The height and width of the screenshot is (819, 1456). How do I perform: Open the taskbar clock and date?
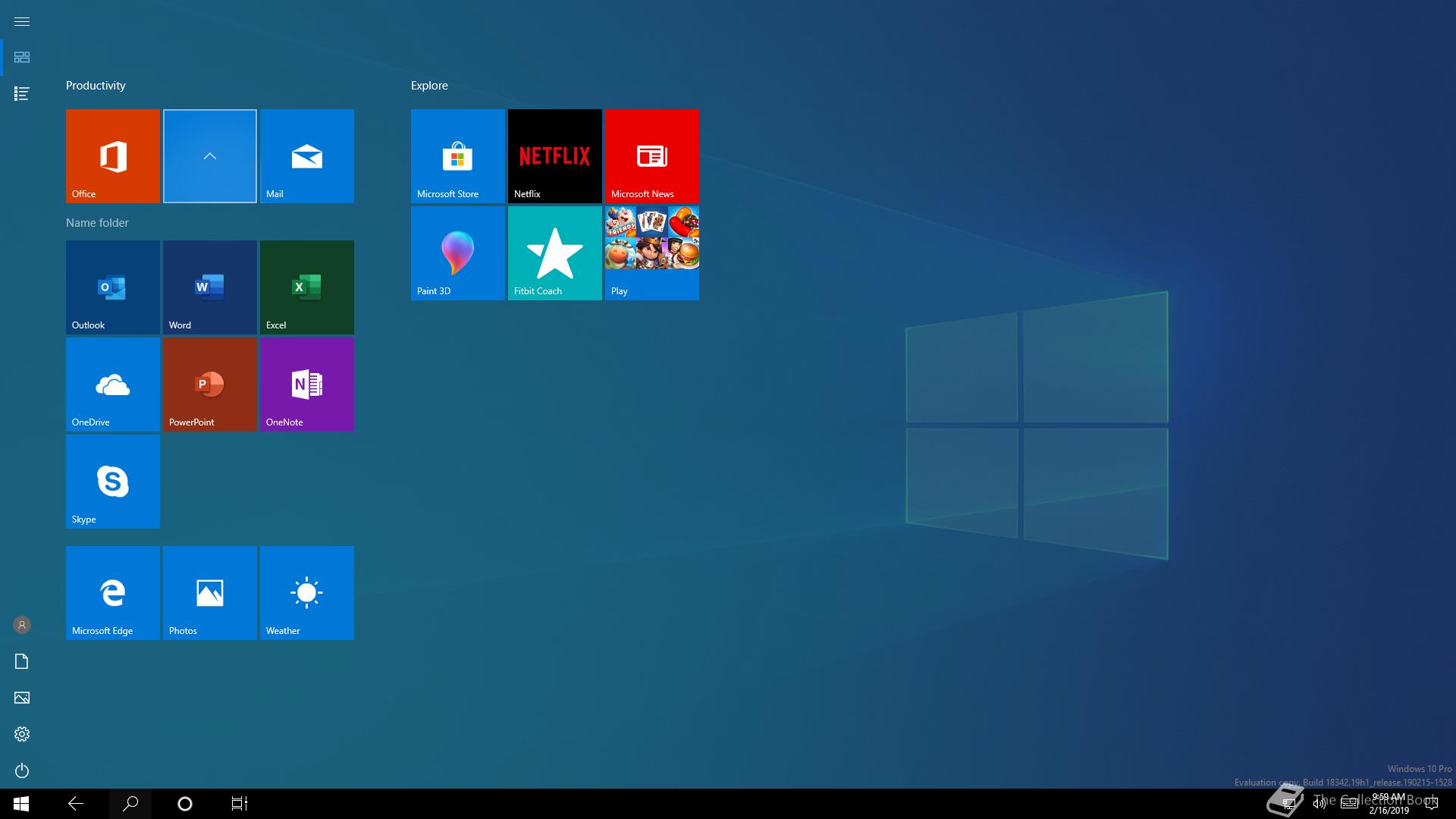pyautogui.click(x=1389, y=804)
